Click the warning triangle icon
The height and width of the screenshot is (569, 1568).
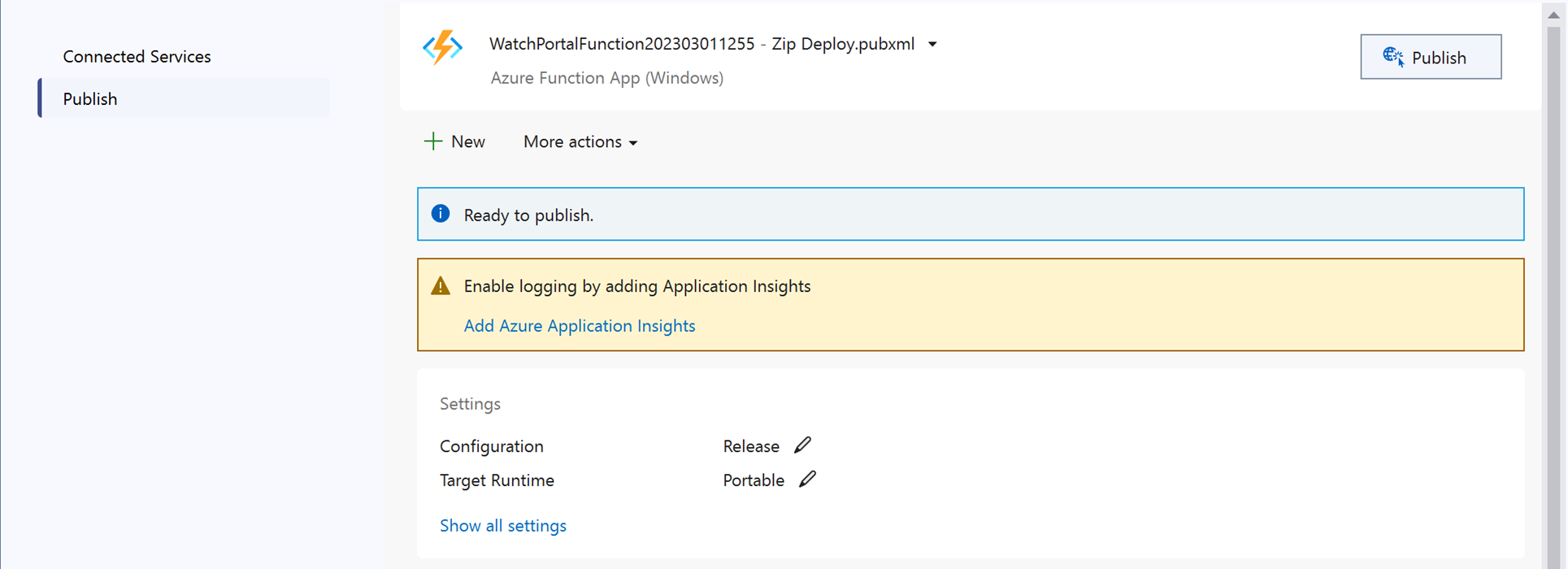click(441, 285)
